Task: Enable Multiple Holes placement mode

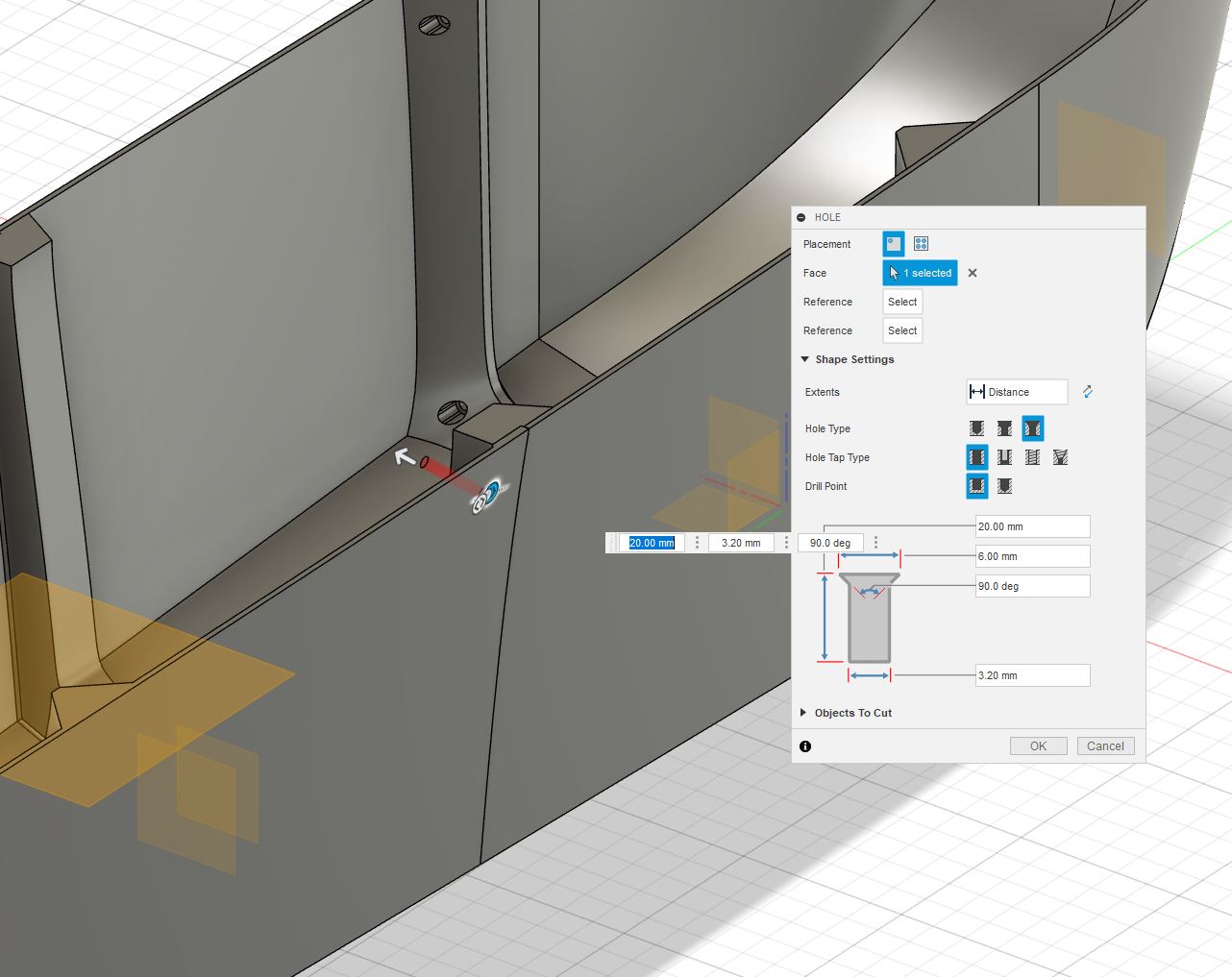Action: [x=921, y=243]
